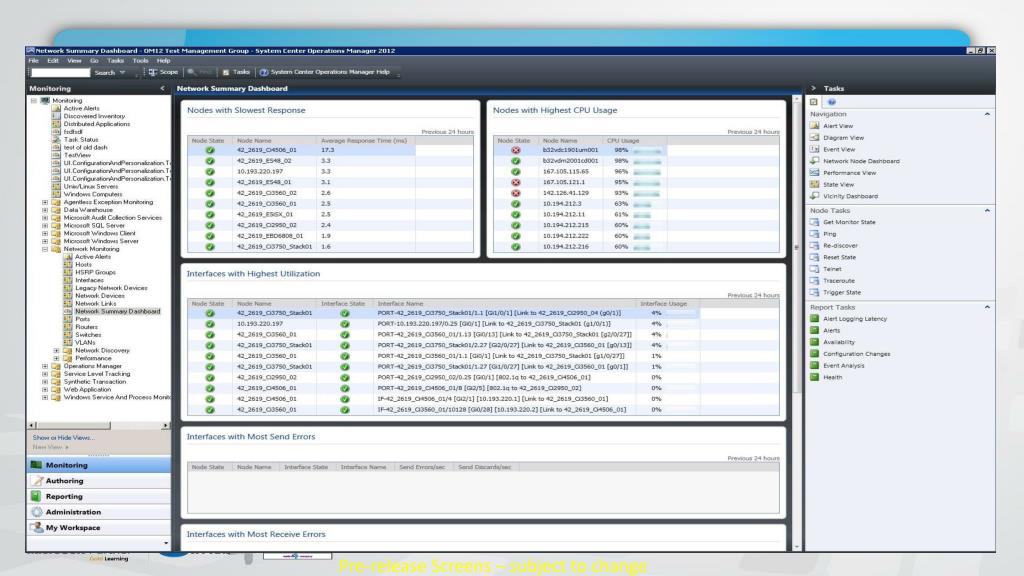Click the Get Monitor State task icon

click(814, 222)
